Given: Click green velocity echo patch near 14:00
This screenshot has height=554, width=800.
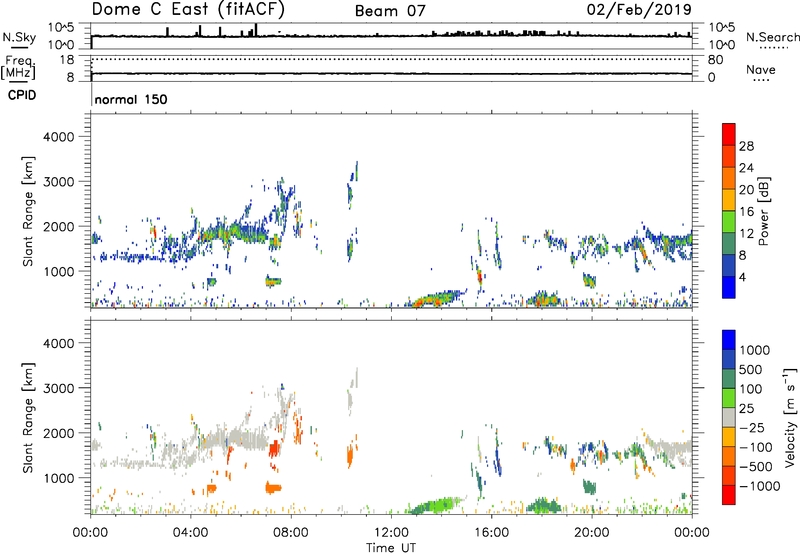Looking at the screenshot, I should pyautogui.click(x=435, y=505).
